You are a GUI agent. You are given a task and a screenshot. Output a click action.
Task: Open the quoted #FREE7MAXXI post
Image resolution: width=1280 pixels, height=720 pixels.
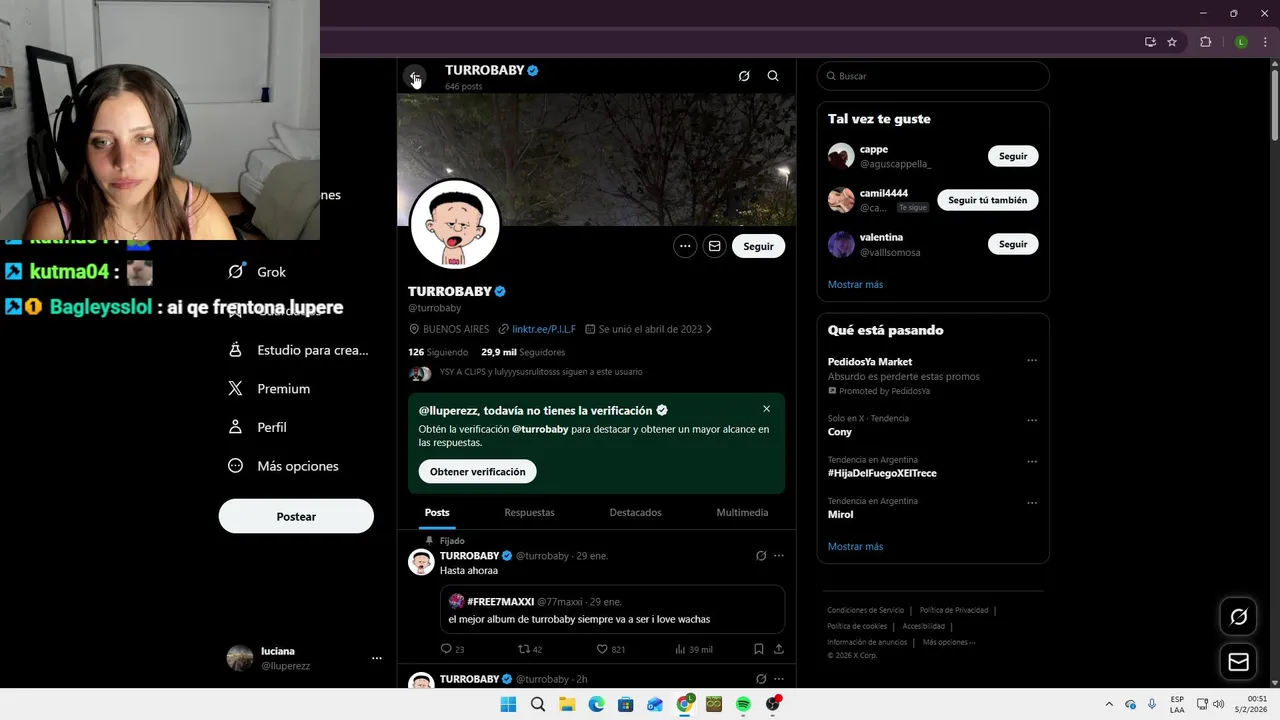[612, 609]
